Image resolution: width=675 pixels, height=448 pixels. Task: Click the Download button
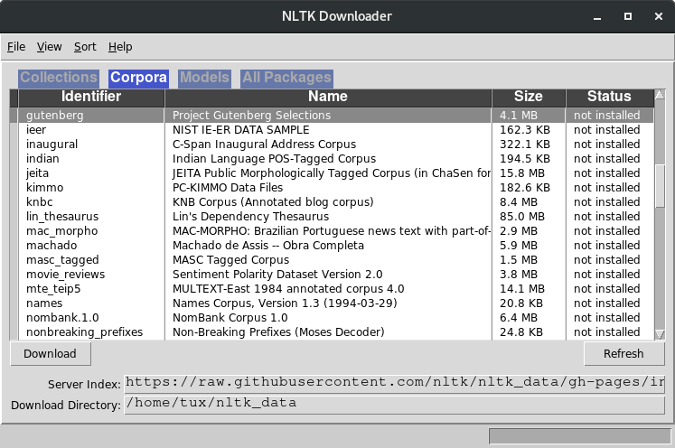pos(50,354)
